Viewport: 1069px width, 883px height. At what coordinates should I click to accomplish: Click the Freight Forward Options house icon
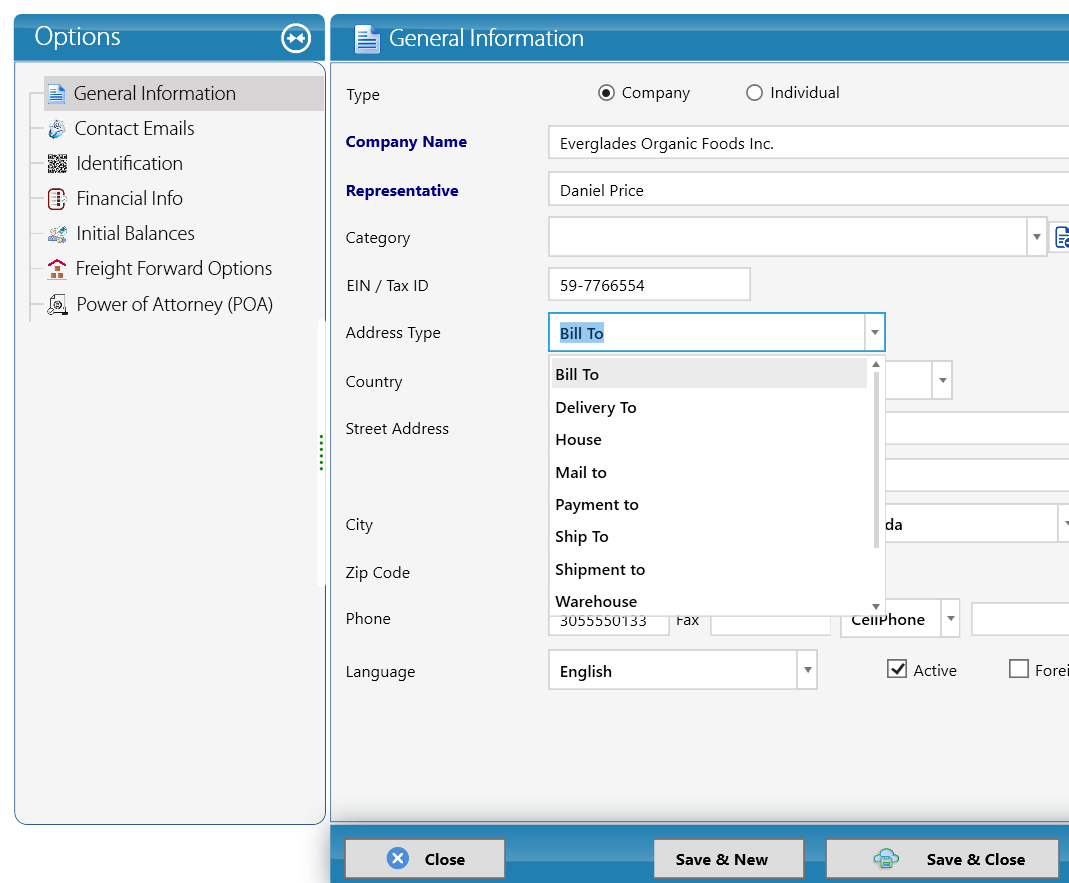57,269
